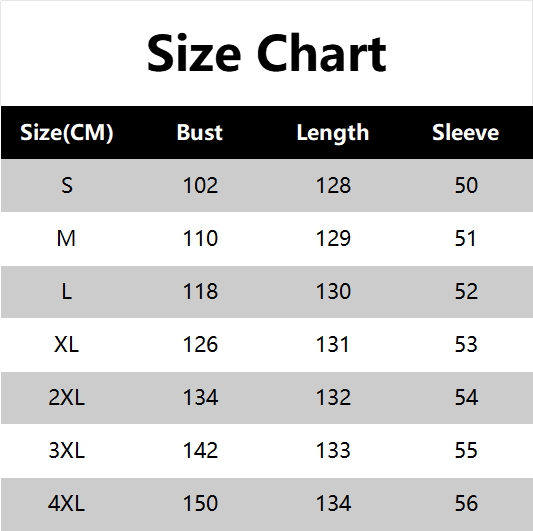Click bust value 150 for 4XL
The height and width of the screenshot is (531, 533).
pos(200,503)
